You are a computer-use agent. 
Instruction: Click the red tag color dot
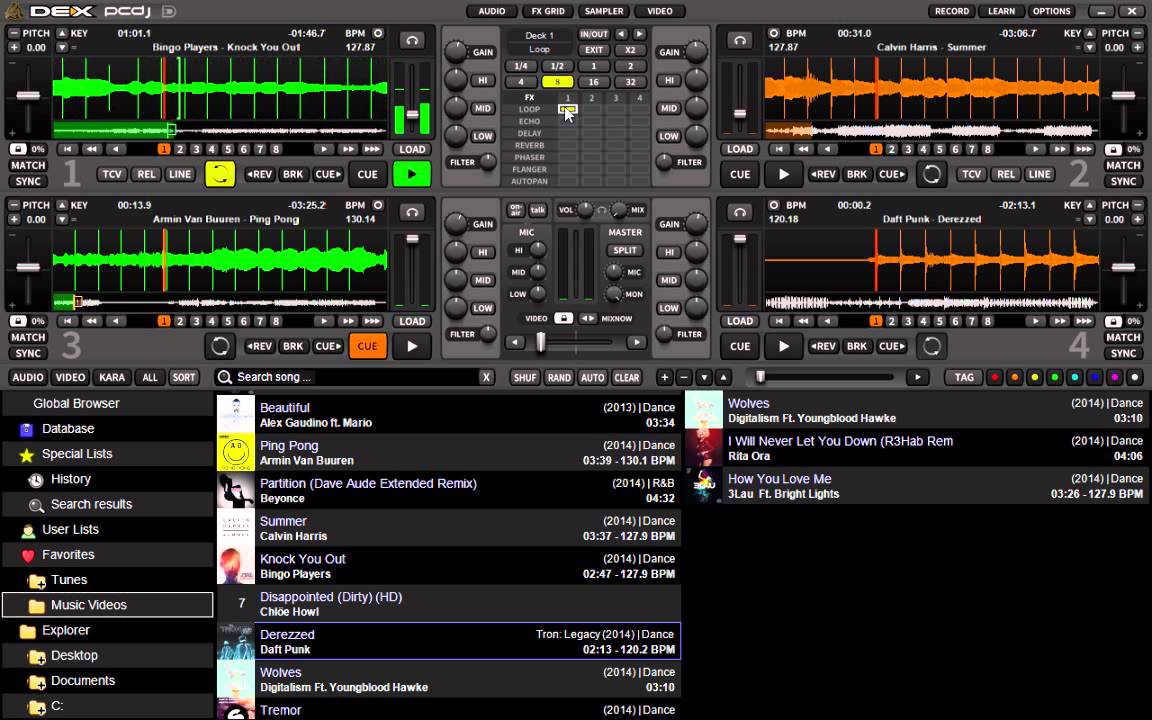point(994,377)
